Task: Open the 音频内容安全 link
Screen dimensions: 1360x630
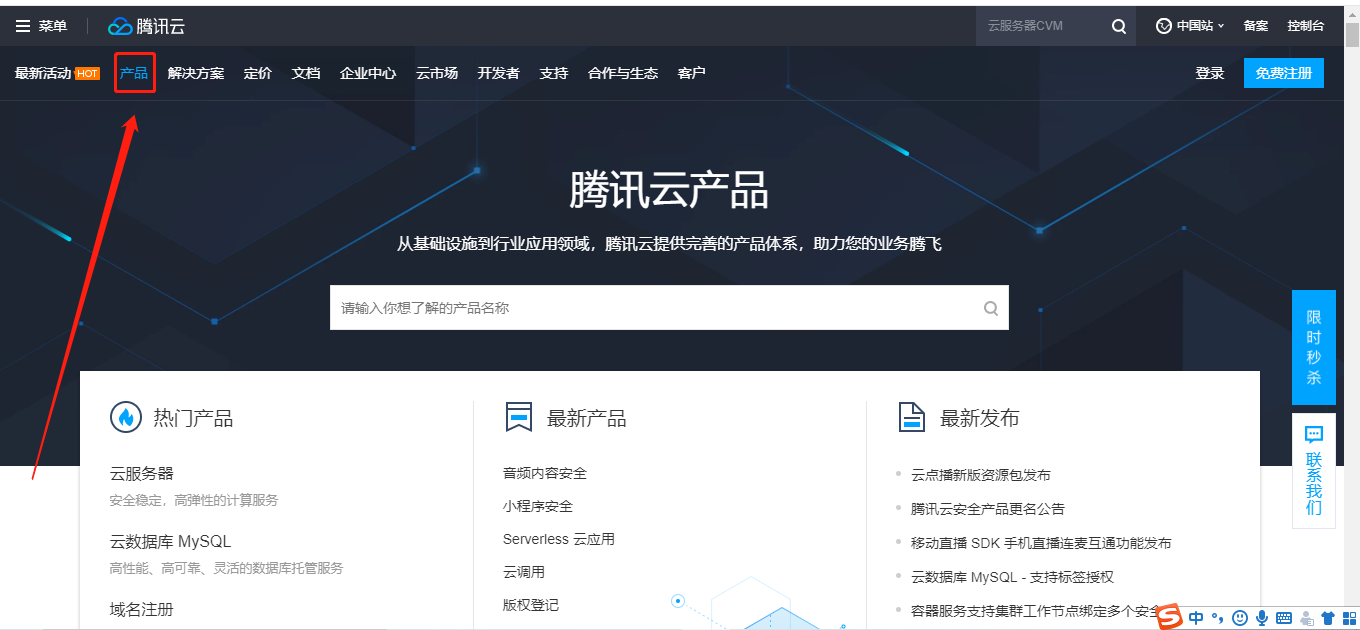Action: (x=545, y=473)
